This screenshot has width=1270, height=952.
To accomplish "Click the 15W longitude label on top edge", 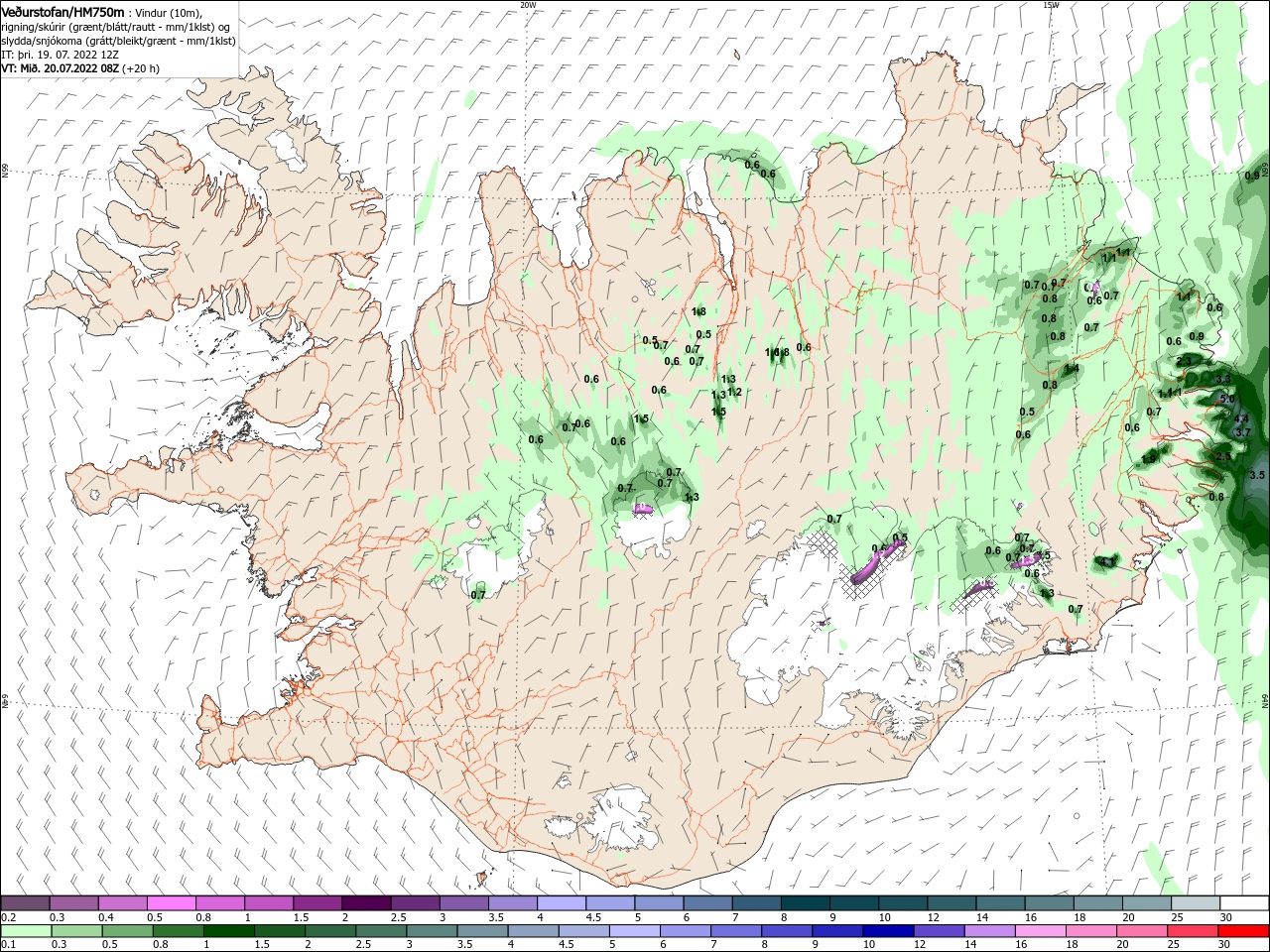I will (1050, 5).
